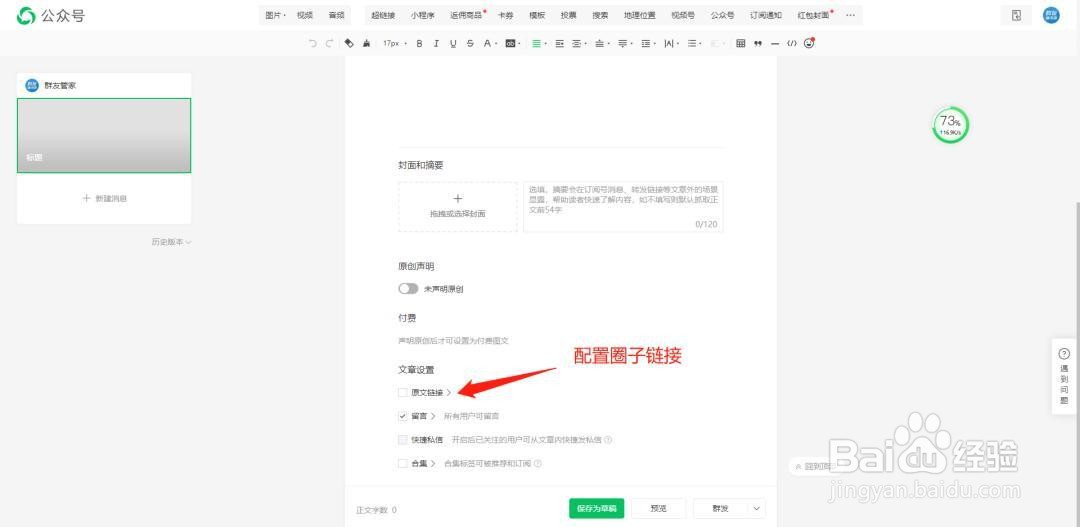The image size is (1080, 527).
Task: Check the 原文链接 checkbox
Action: tap(403, 393)
